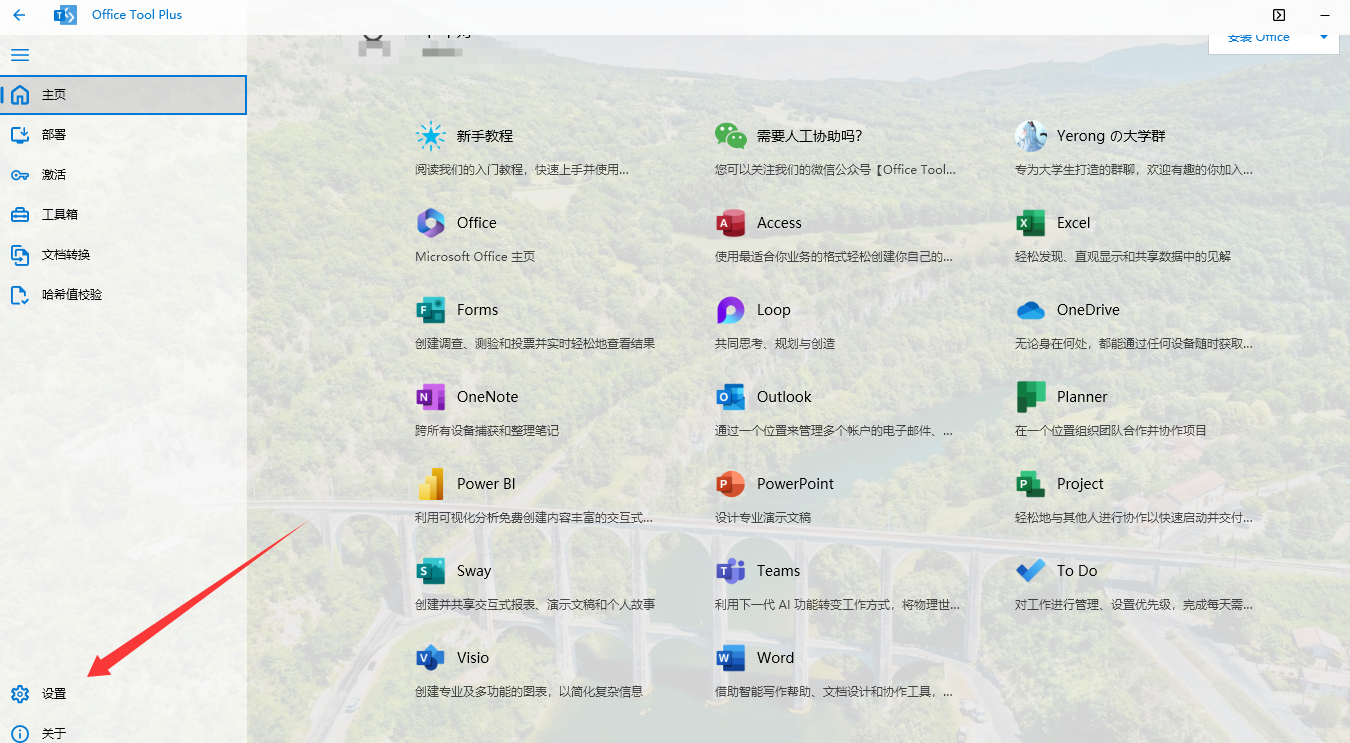Open the command box icon in title bar
This screenshot has width=1350, height=743.
click(x=1278, y=15)
